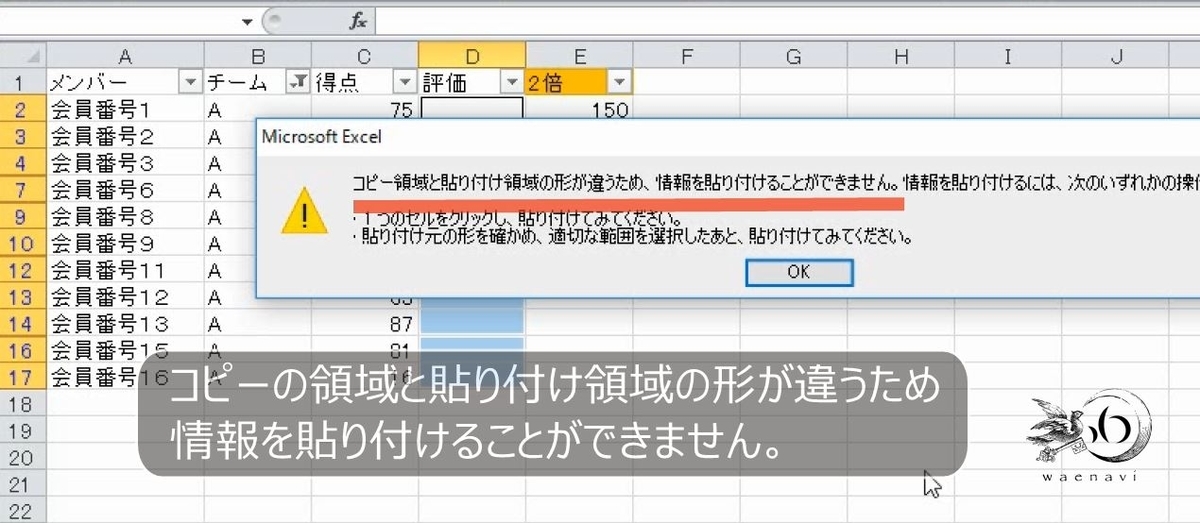Expand the Name Box dropdown arrow

click(247, 21)
